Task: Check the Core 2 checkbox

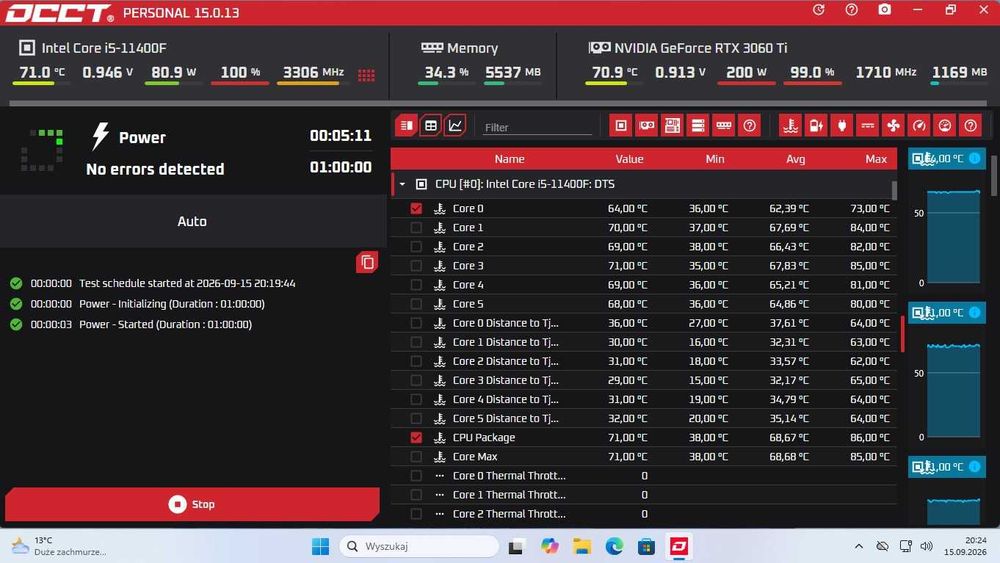Action: 416,247
